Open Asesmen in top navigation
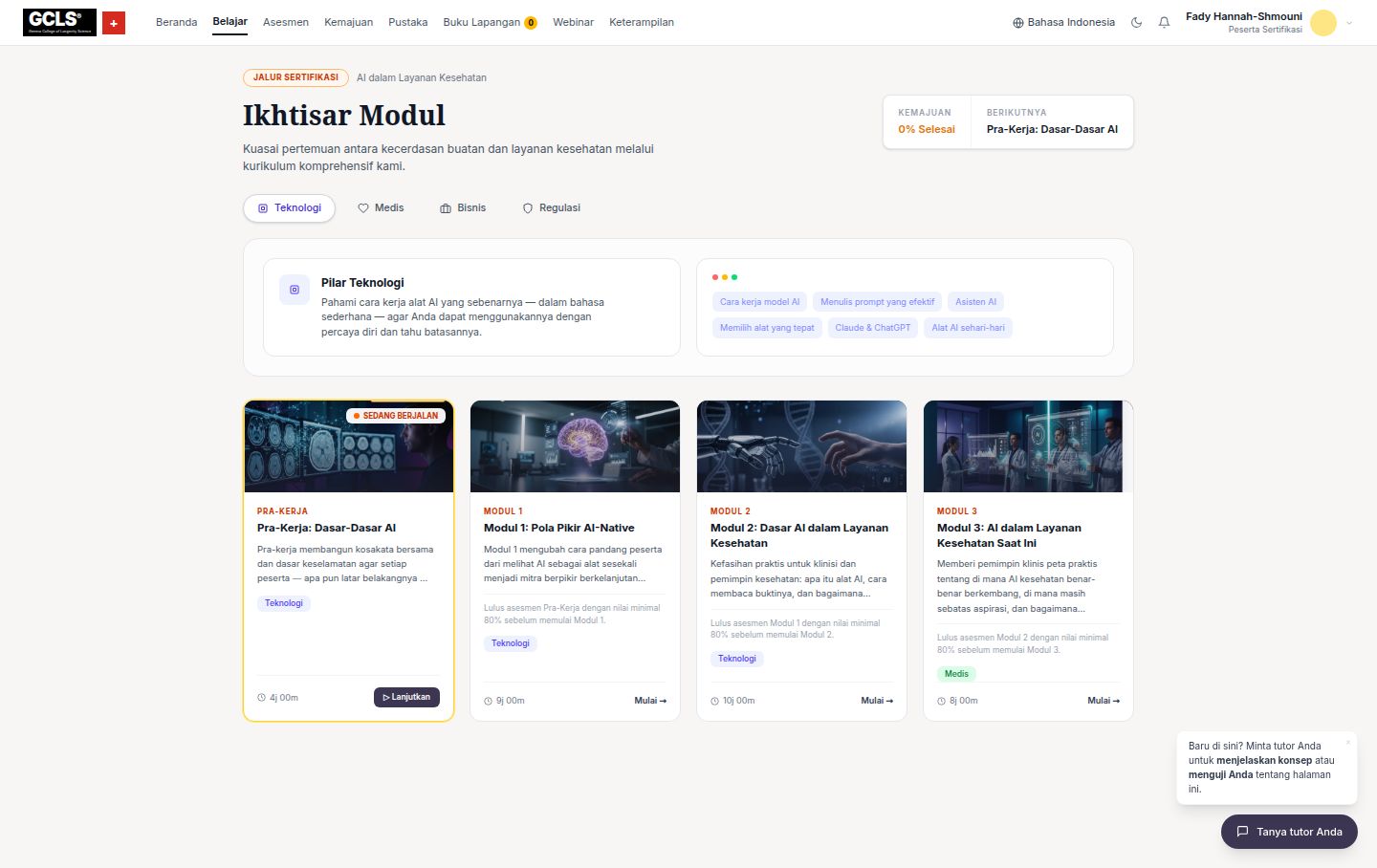 tap(286, 22)
